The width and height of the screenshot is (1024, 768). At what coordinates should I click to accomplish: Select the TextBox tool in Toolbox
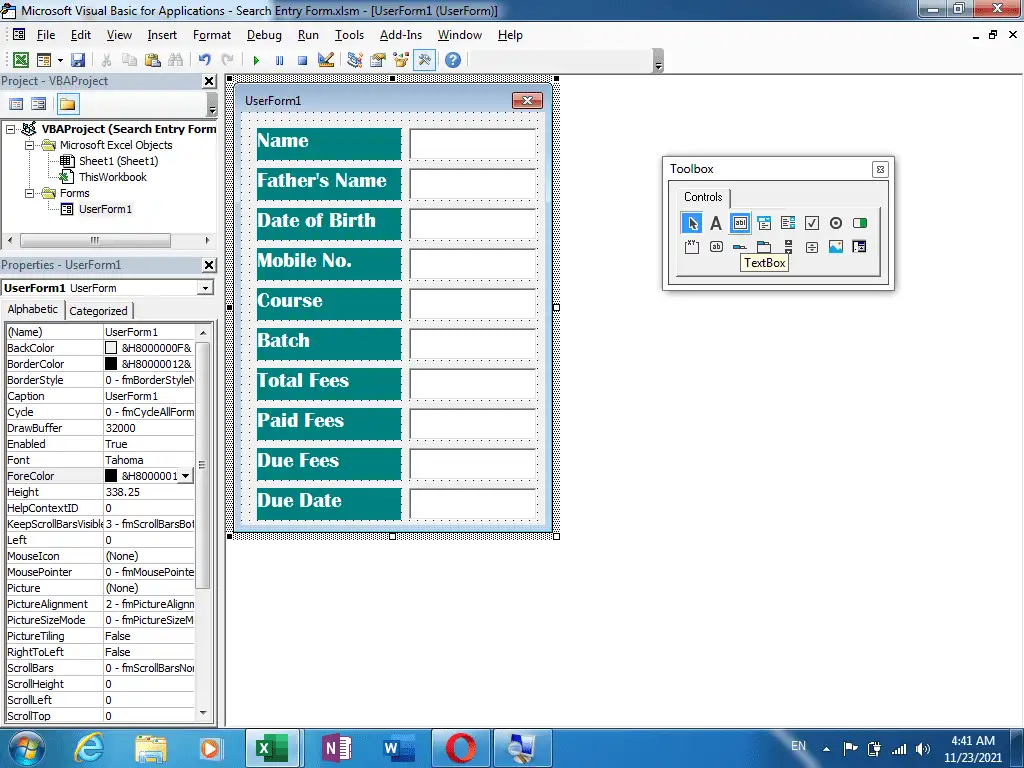(740, 223)
